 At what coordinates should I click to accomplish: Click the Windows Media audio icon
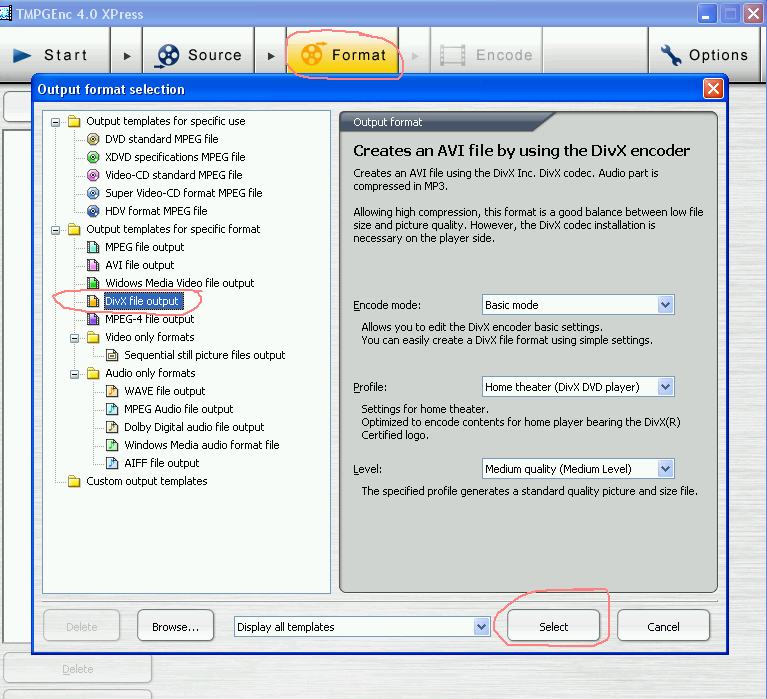click(112, 445)
